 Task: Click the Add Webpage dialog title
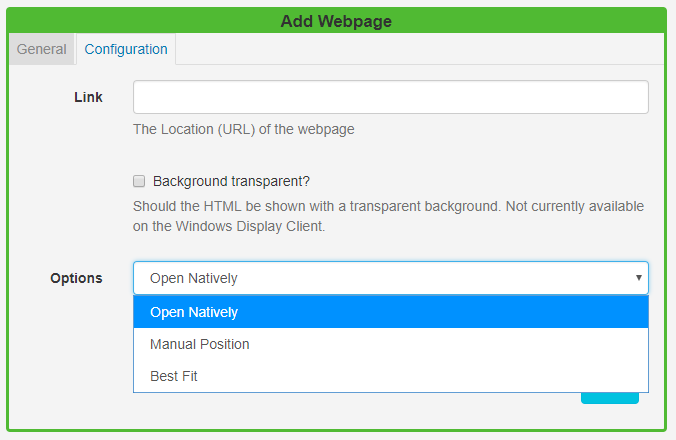tap(337, 20)
